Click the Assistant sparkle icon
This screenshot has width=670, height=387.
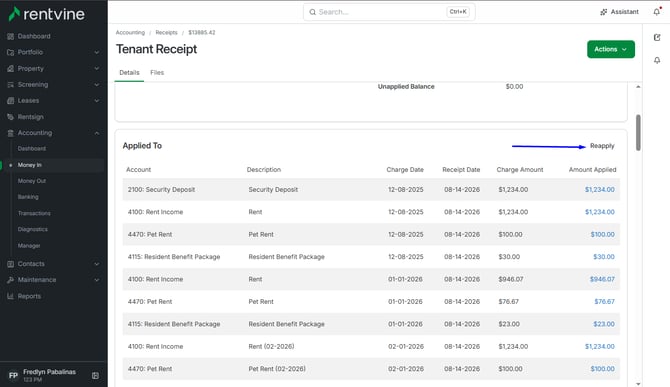603,12
